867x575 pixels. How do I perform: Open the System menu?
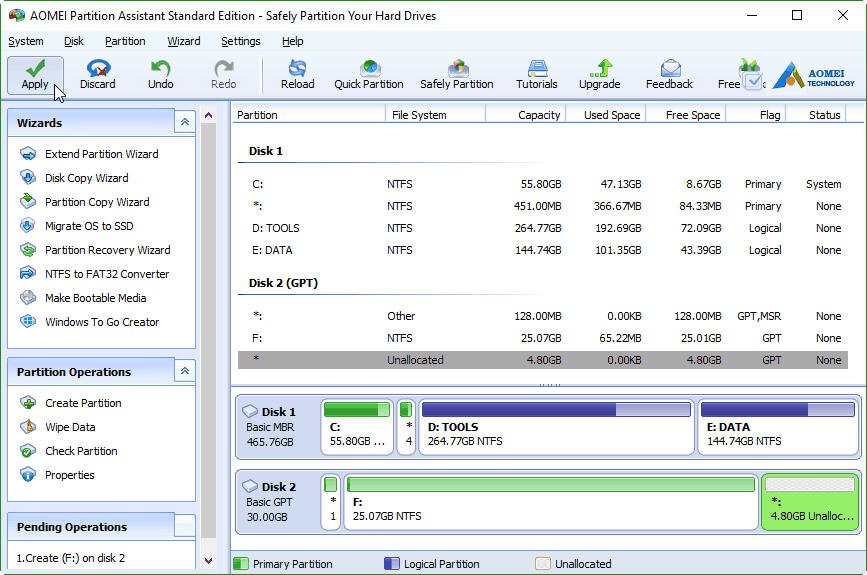point(25,41)
